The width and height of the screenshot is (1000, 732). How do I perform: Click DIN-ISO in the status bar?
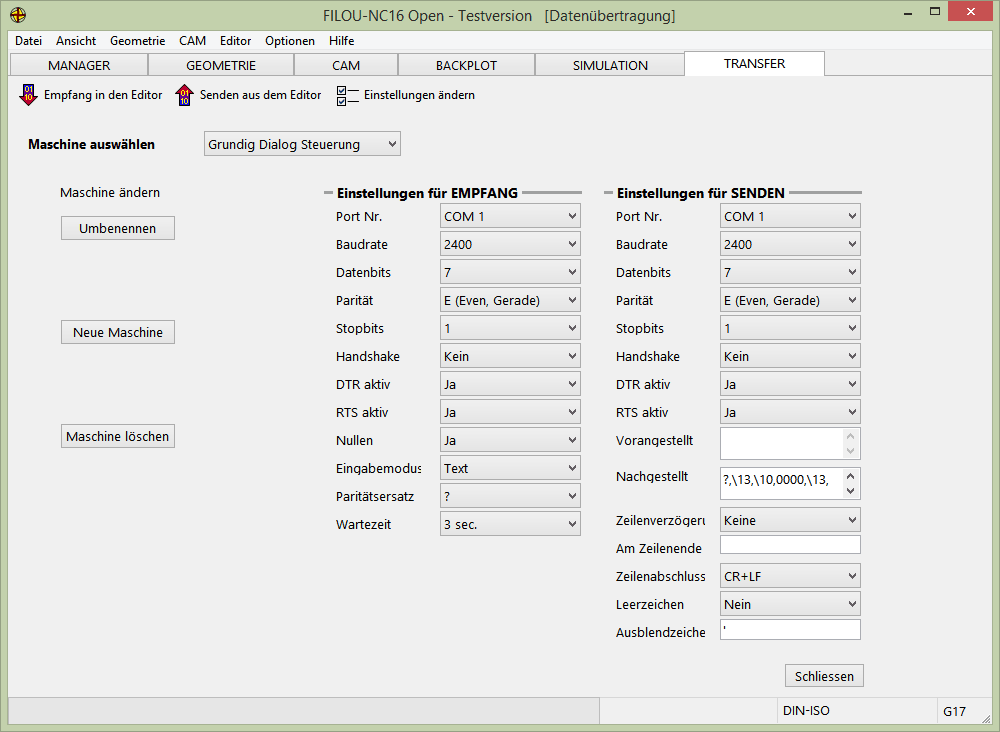point(806,710)
